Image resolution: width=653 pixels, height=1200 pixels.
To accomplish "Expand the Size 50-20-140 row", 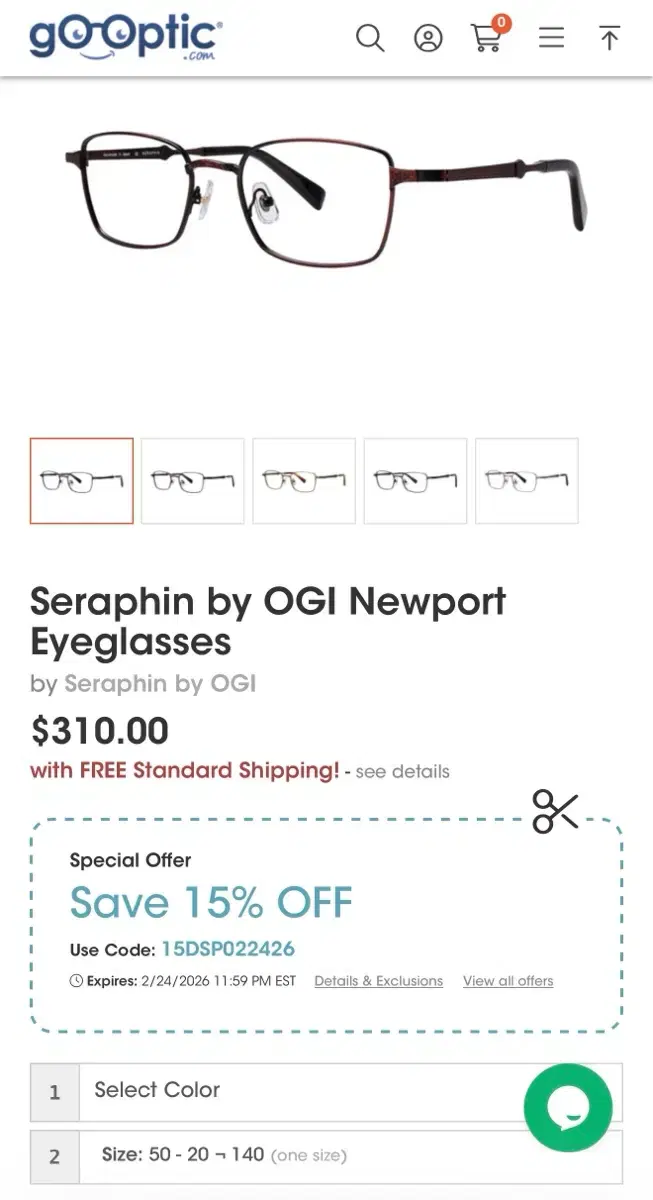I will 326,1156.
